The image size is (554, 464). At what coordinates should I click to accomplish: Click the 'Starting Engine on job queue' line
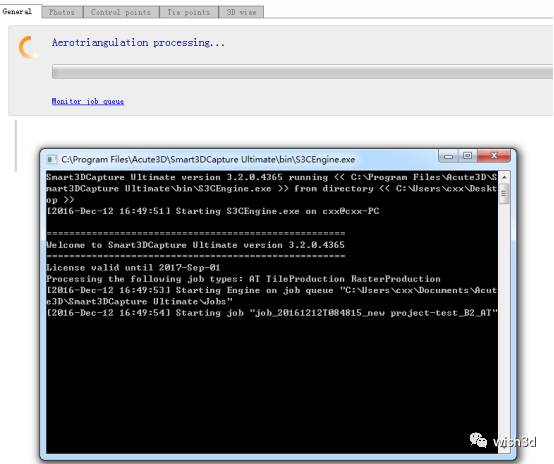[x=272, y=296]
